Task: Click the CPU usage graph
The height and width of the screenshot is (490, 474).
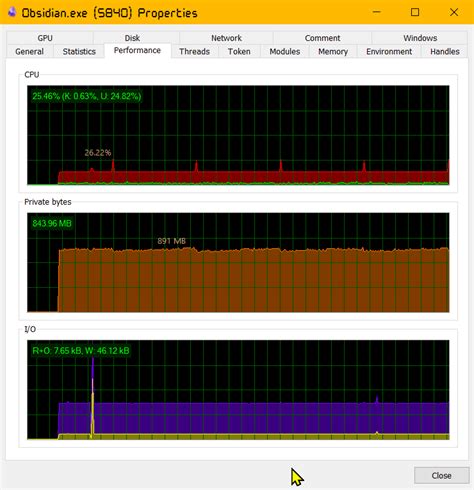Action: [238, 135]
